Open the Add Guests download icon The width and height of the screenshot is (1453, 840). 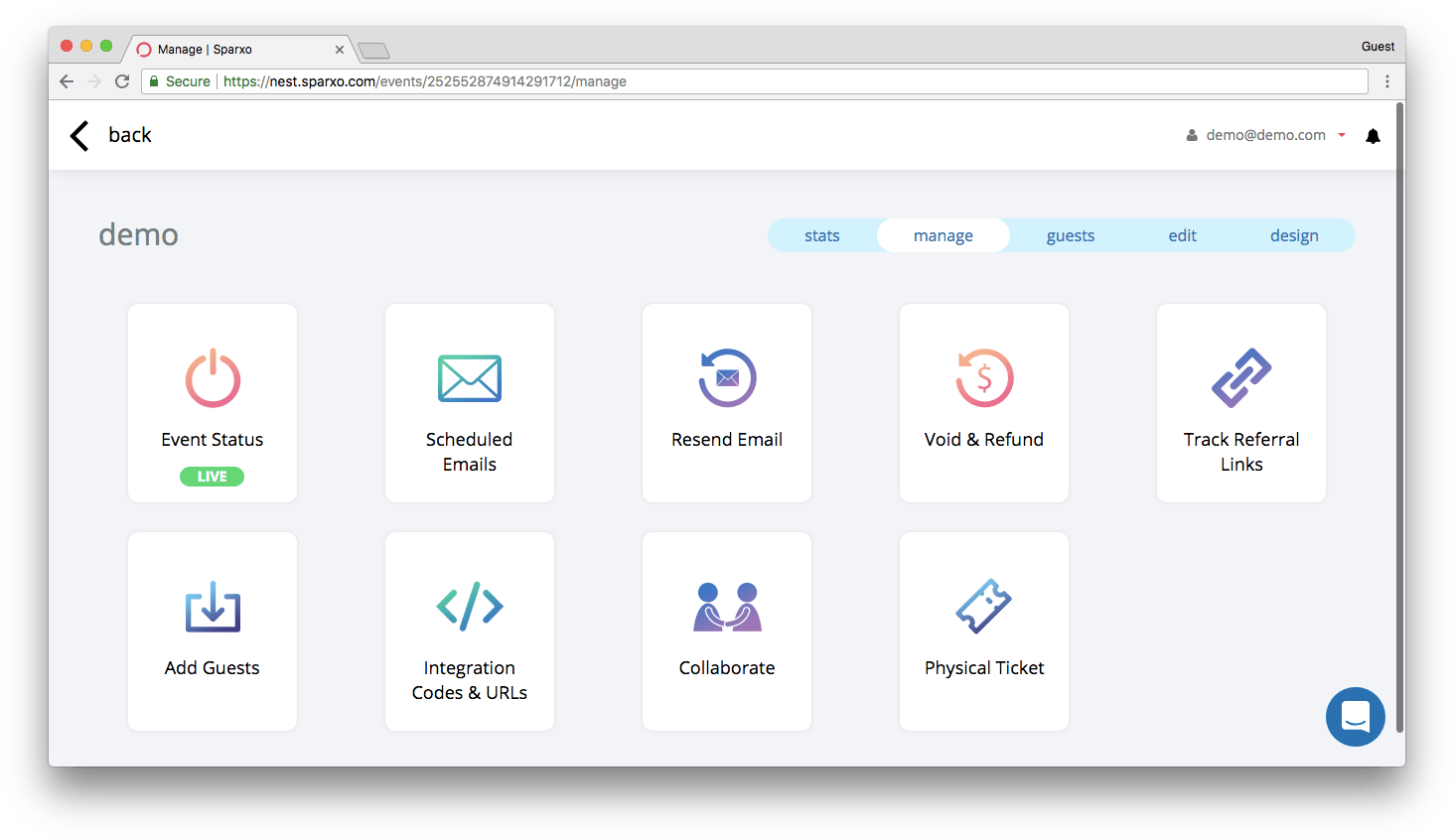tap(213, 606)
